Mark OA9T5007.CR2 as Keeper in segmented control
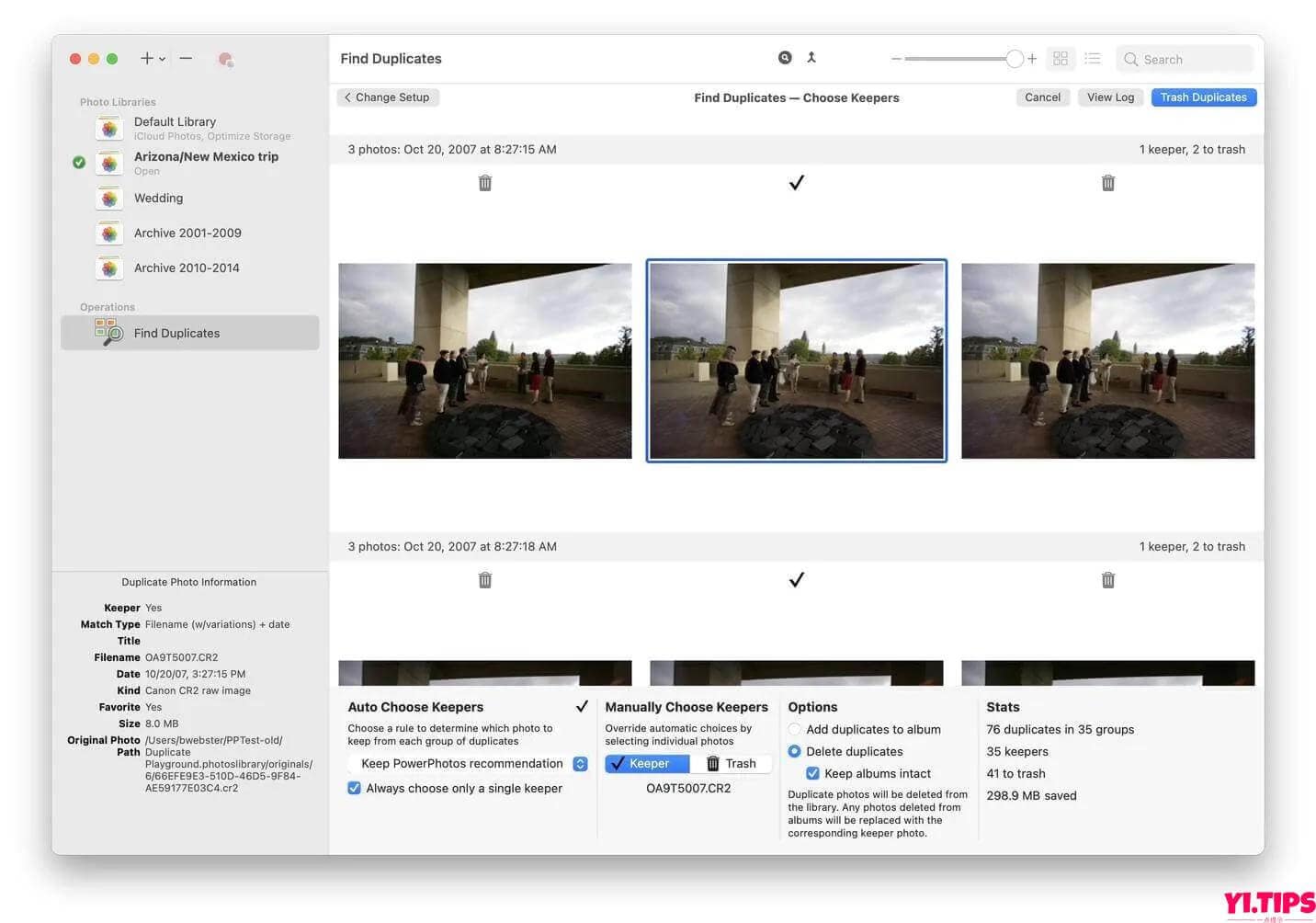 pos(646,763)
